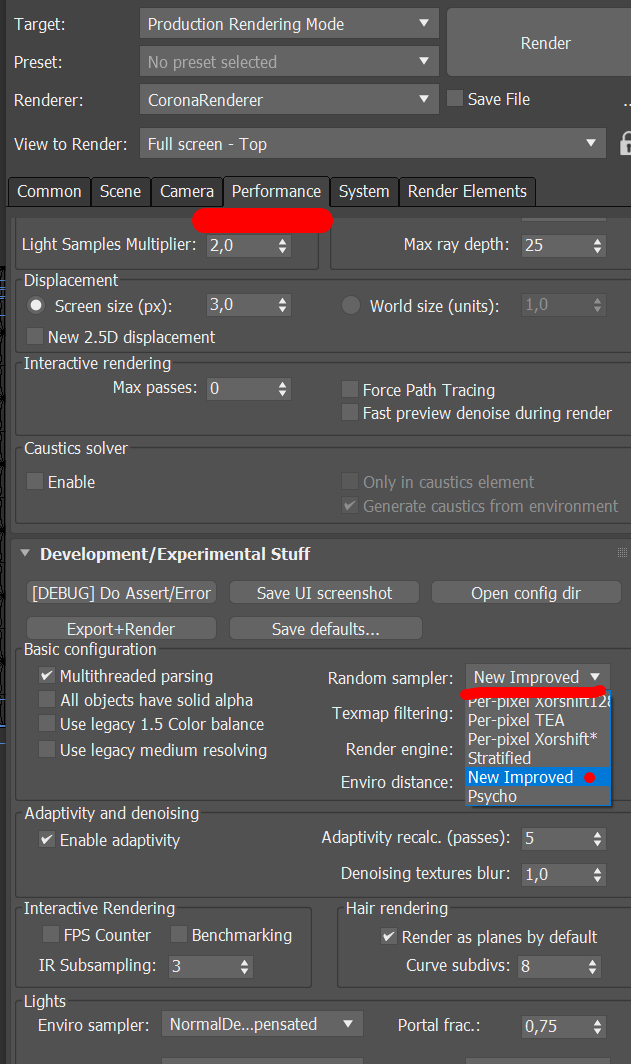631x1064 pixels.
Task: Click the Save UI screenshot button
Action: tap(324, 592)
